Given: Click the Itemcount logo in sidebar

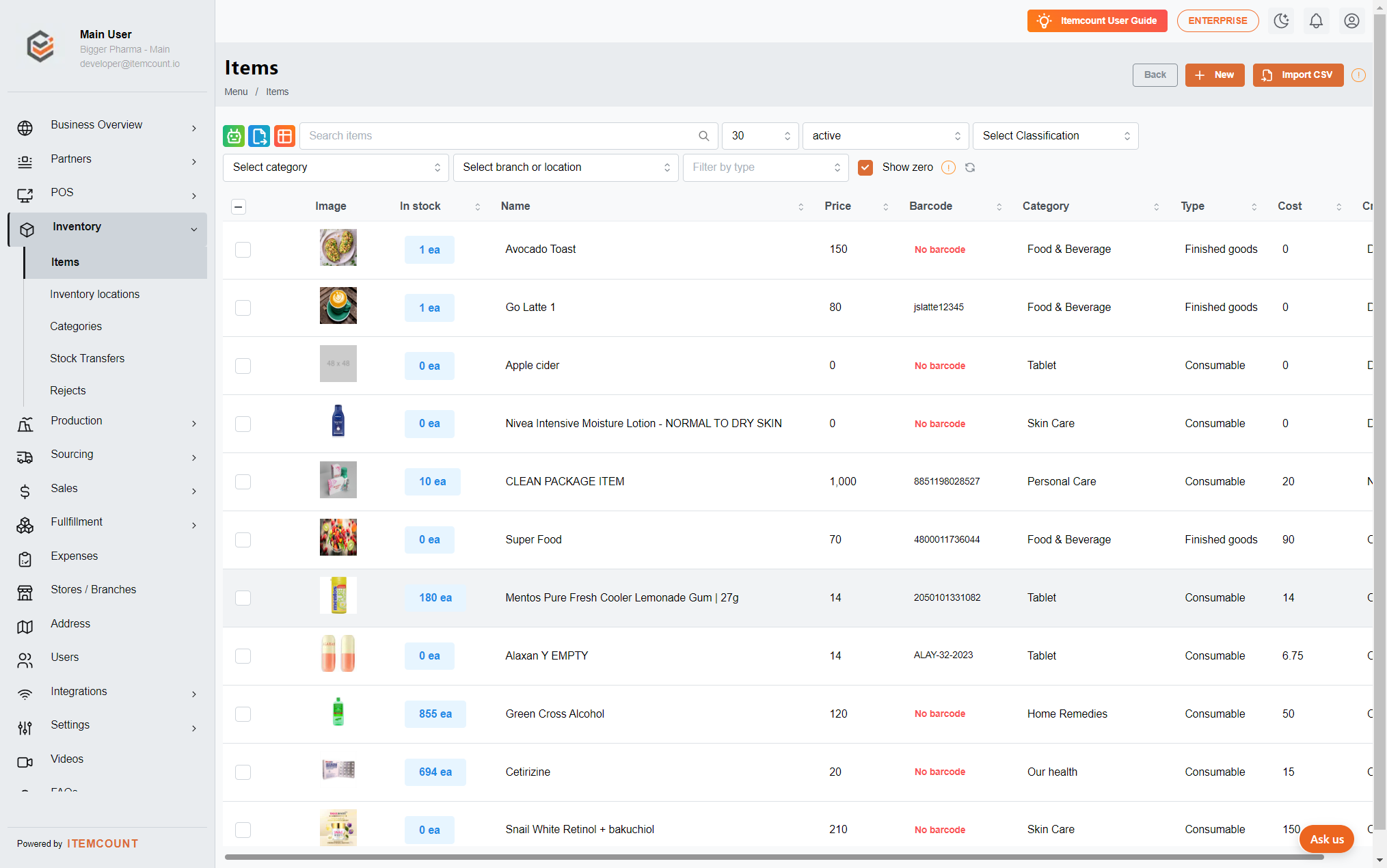Looking at the screenshot, I should pos(40,46).
